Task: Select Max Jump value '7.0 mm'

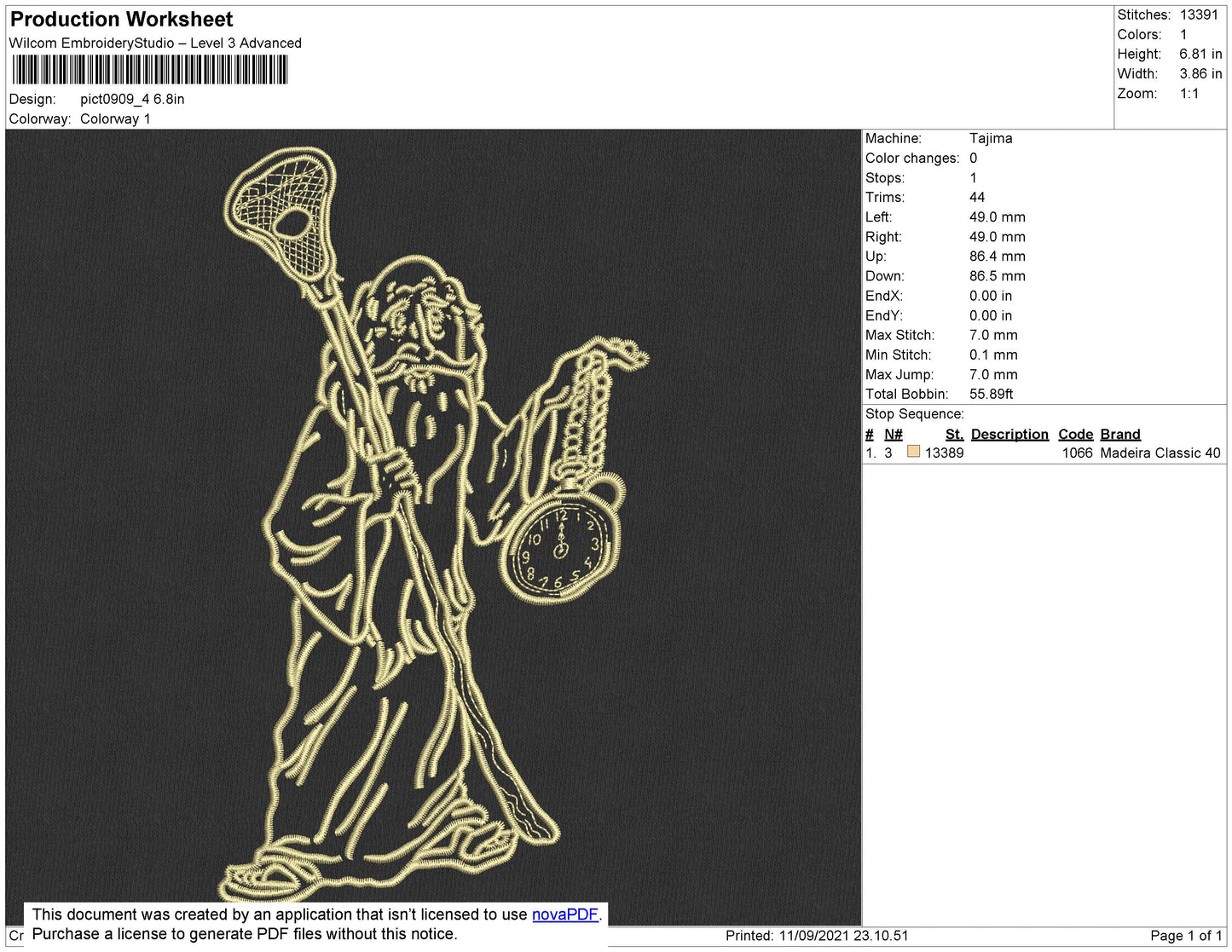Action: [993, 374]
